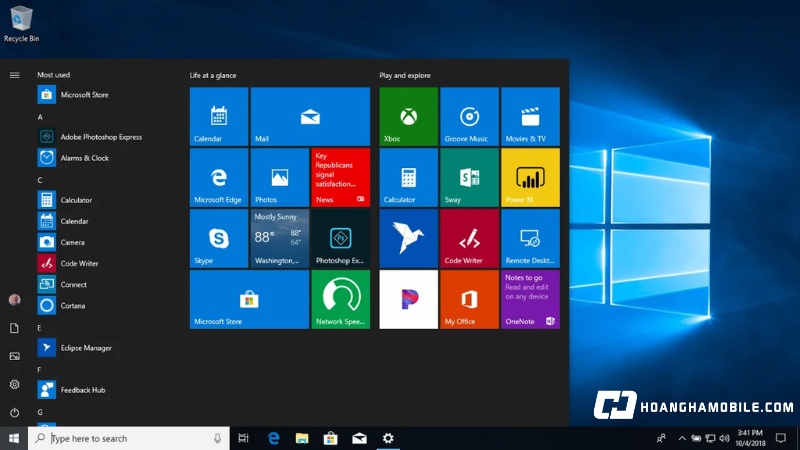800x450 pixels.
Task: Open the Action Center notifications icon
Action: click(781, 438)
